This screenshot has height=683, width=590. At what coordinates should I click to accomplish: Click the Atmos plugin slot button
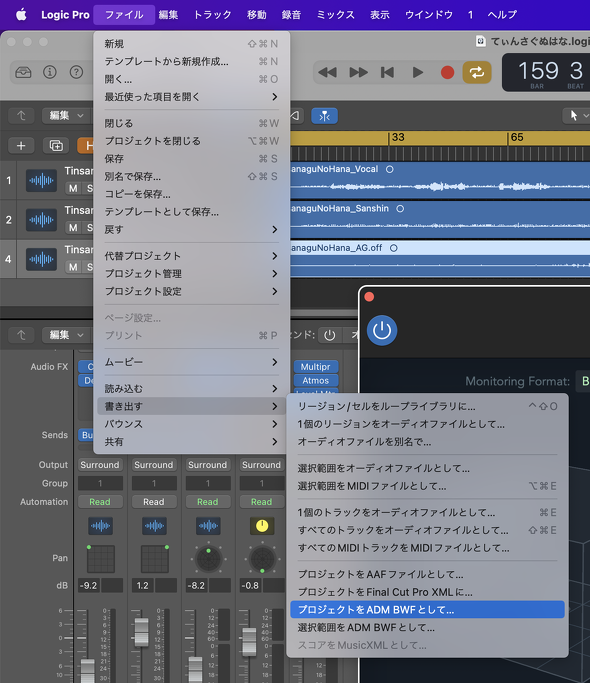click(x=315, y=380)
